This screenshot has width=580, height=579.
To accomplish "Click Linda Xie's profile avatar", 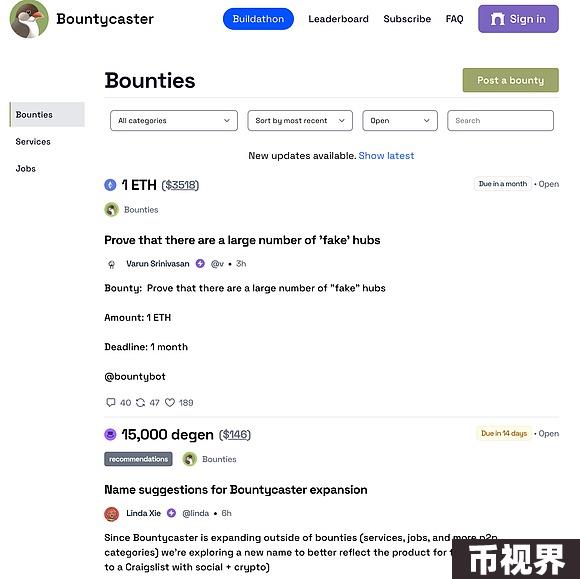I will [111, 514].
